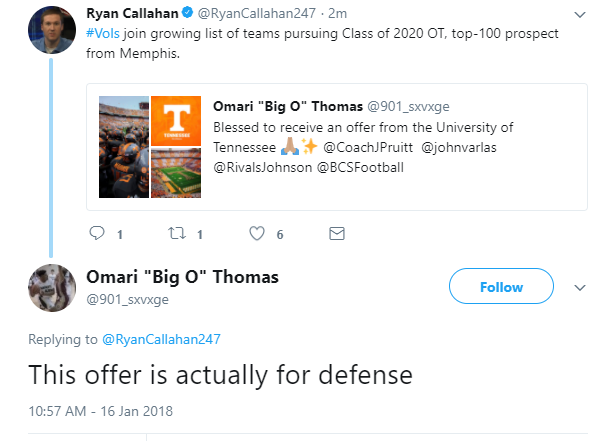Screen dimensions: 614x441
Task: Retweet Ryan Callahan's tweet
Action: pos(177,233)
